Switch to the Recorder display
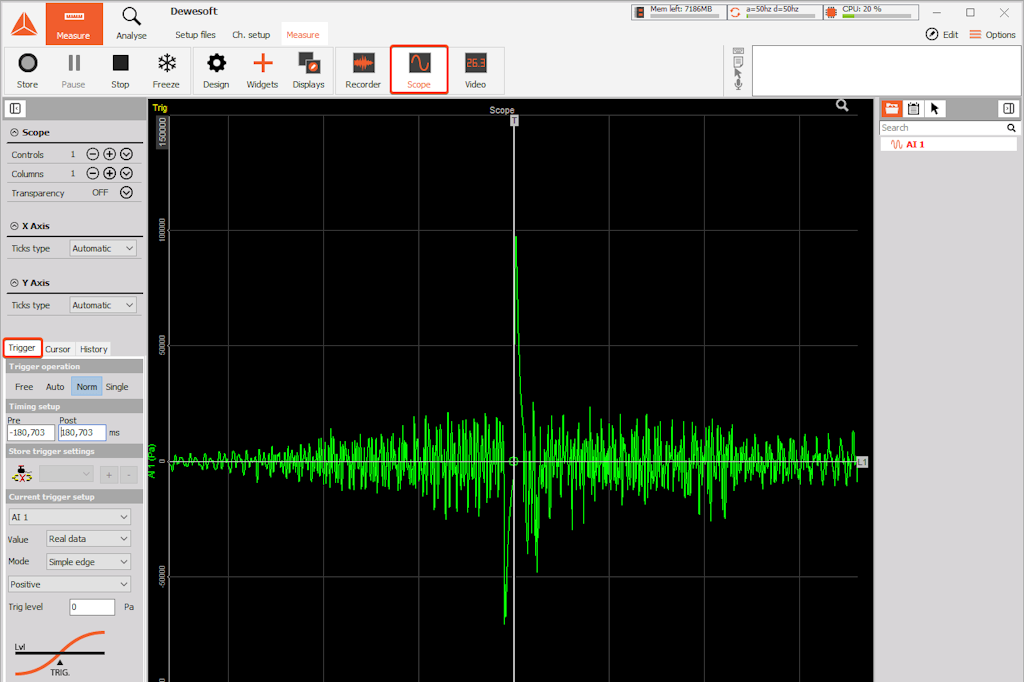This screenshot has height=682, width=1024. click(x=363, y=71)
